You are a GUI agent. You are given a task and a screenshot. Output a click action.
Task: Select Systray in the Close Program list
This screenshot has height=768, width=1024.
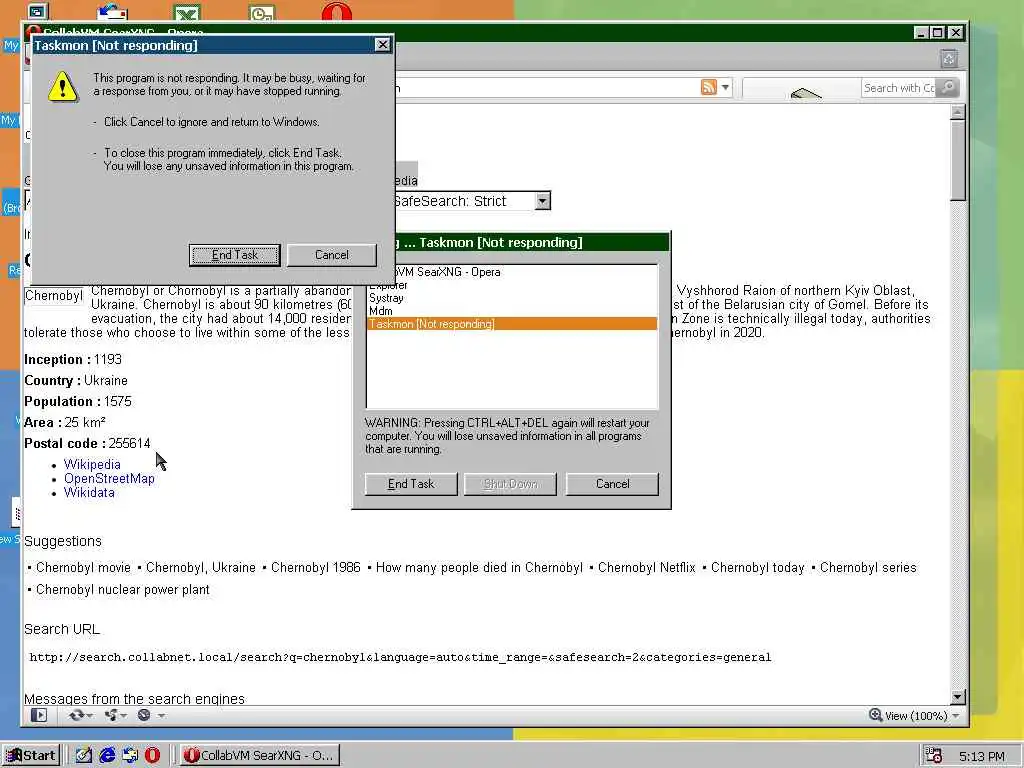tap(512, 298)
